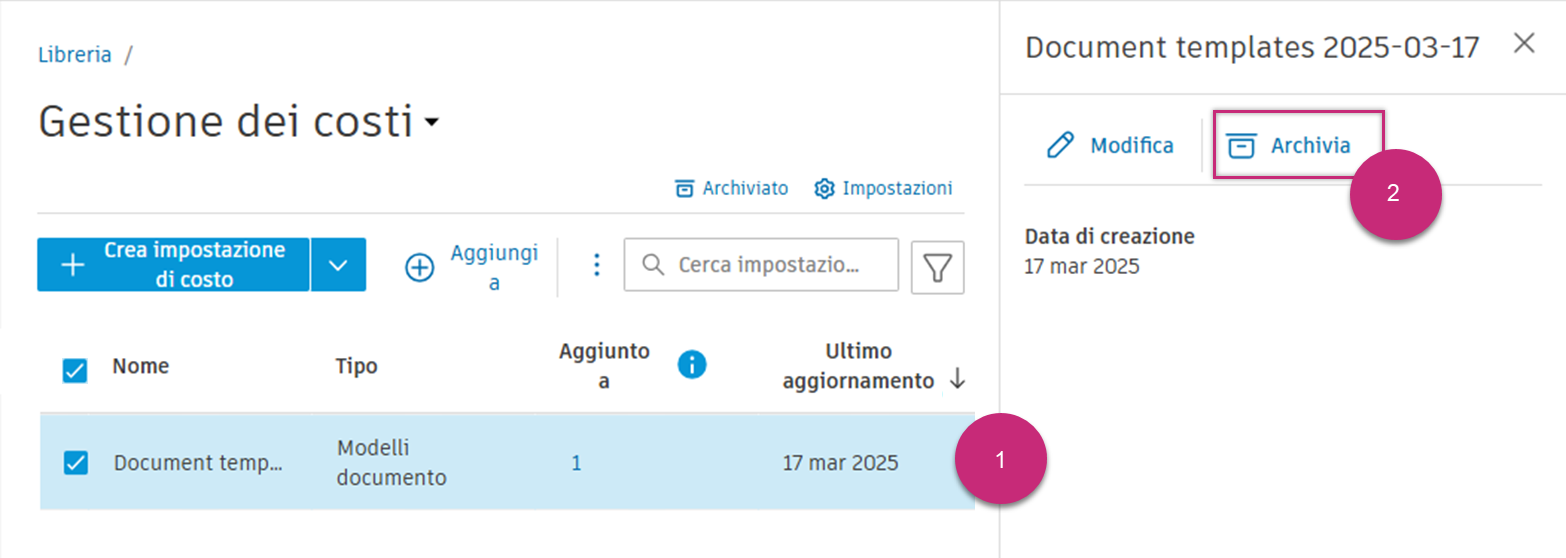Uncheck the Document templates row checkbox
1566x558 pixels.
click(x=75, y=462)
